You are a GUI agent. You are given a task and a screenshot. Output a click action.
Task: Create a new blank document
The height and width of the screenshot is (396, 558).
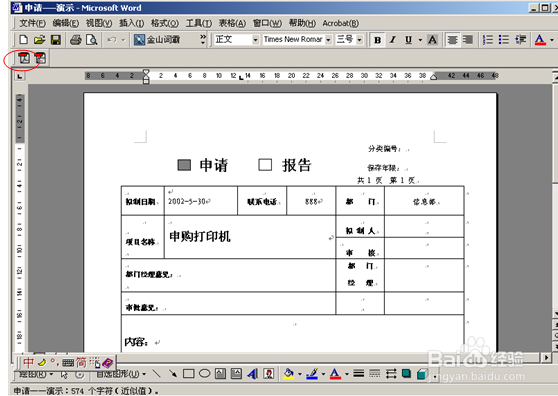tap(23, 39)
